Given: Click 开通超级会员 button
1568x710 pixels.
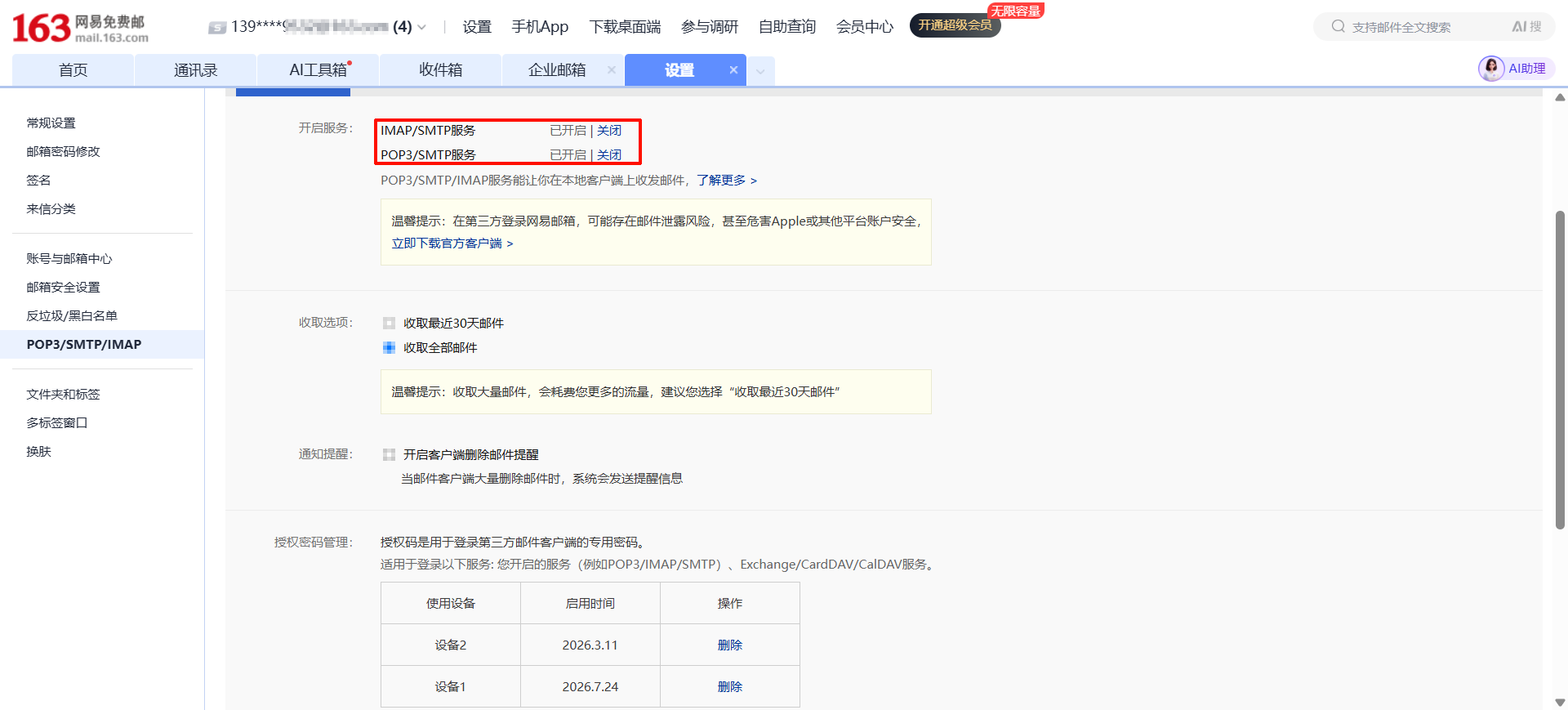Looking at the screenshot, I should [x=955, y=25].
